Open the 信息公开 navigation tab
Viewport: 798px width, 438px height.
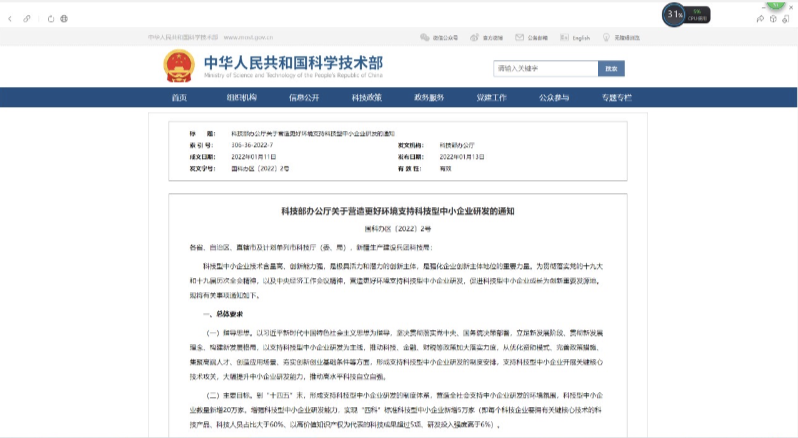point(304,98)
